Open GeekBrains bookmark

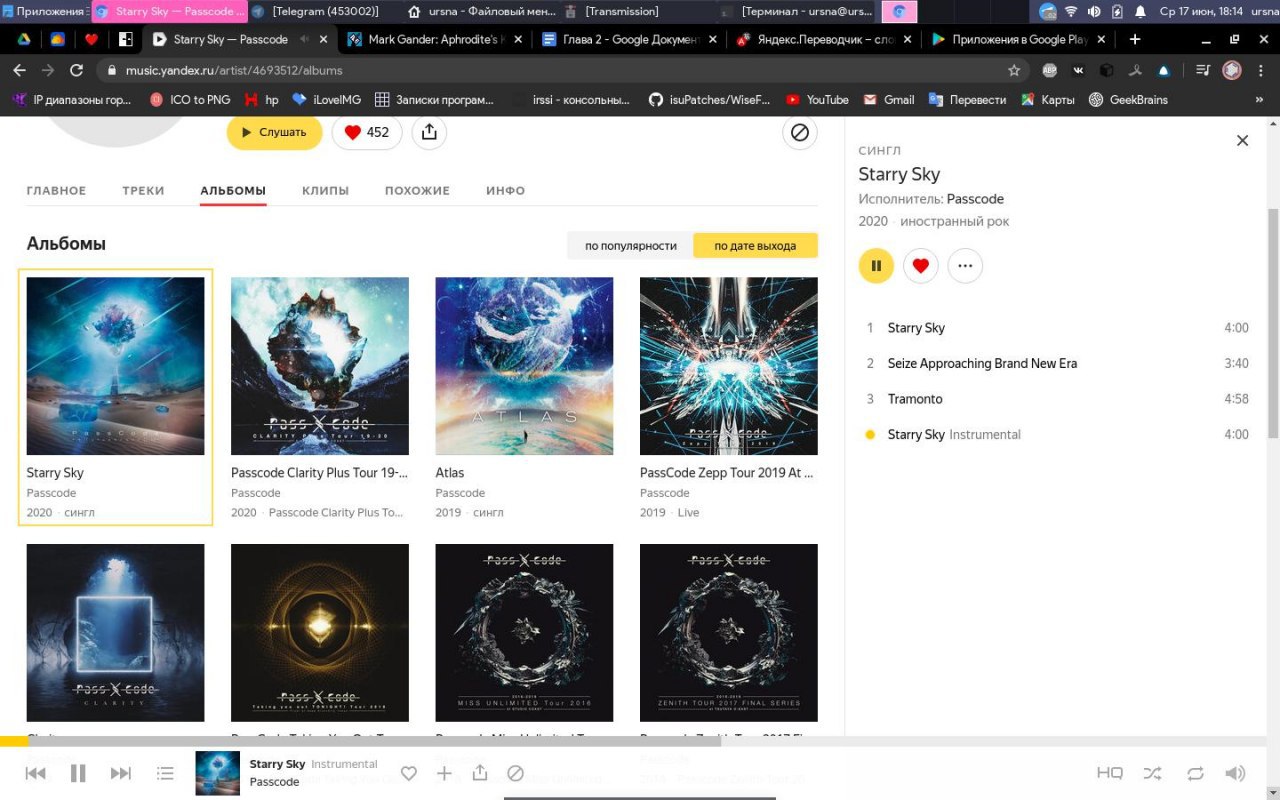click(1130, 100)
